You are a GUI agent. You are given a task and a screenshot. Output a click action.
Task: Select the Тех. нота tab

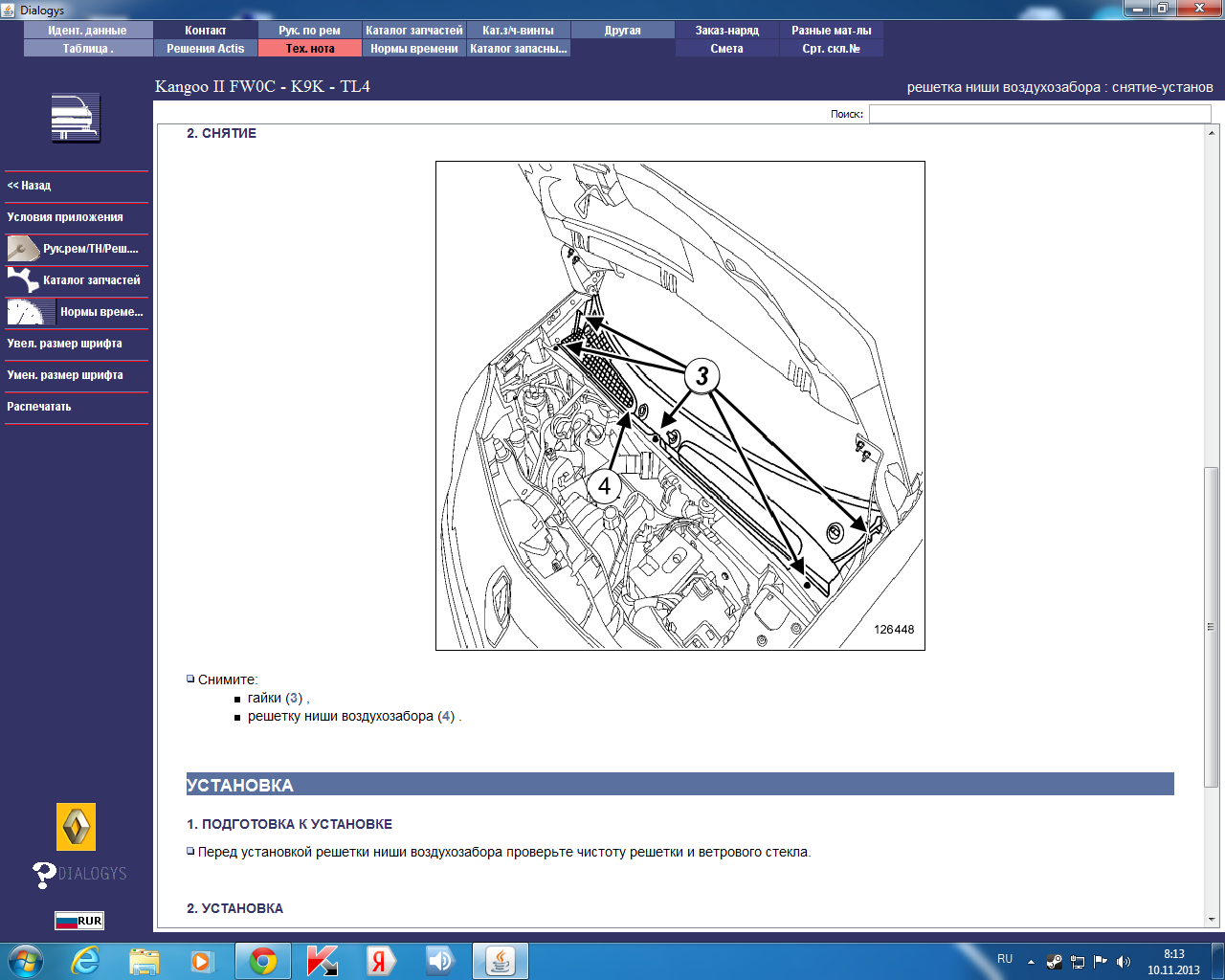310,49
